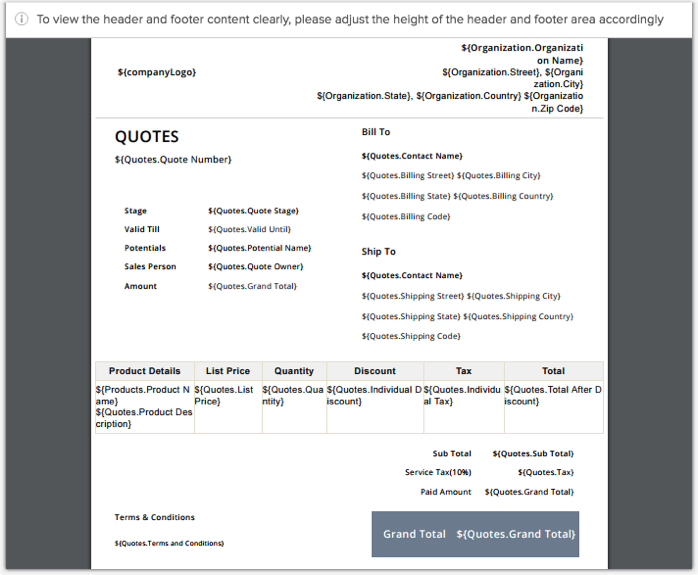Click the Ship To heading

(378, 252)
